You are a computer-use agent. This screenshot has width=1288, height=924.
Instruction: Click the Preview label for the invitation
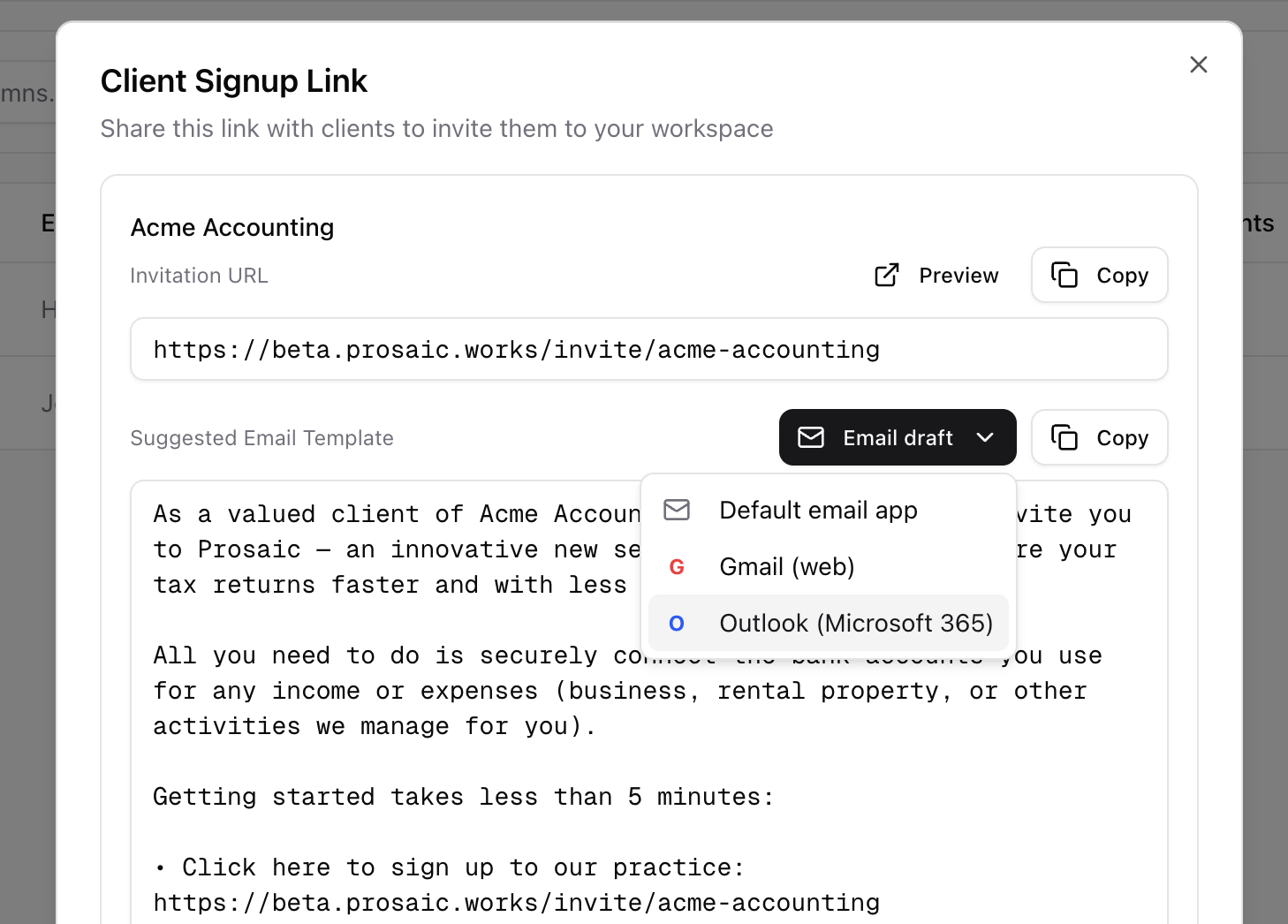958,276
